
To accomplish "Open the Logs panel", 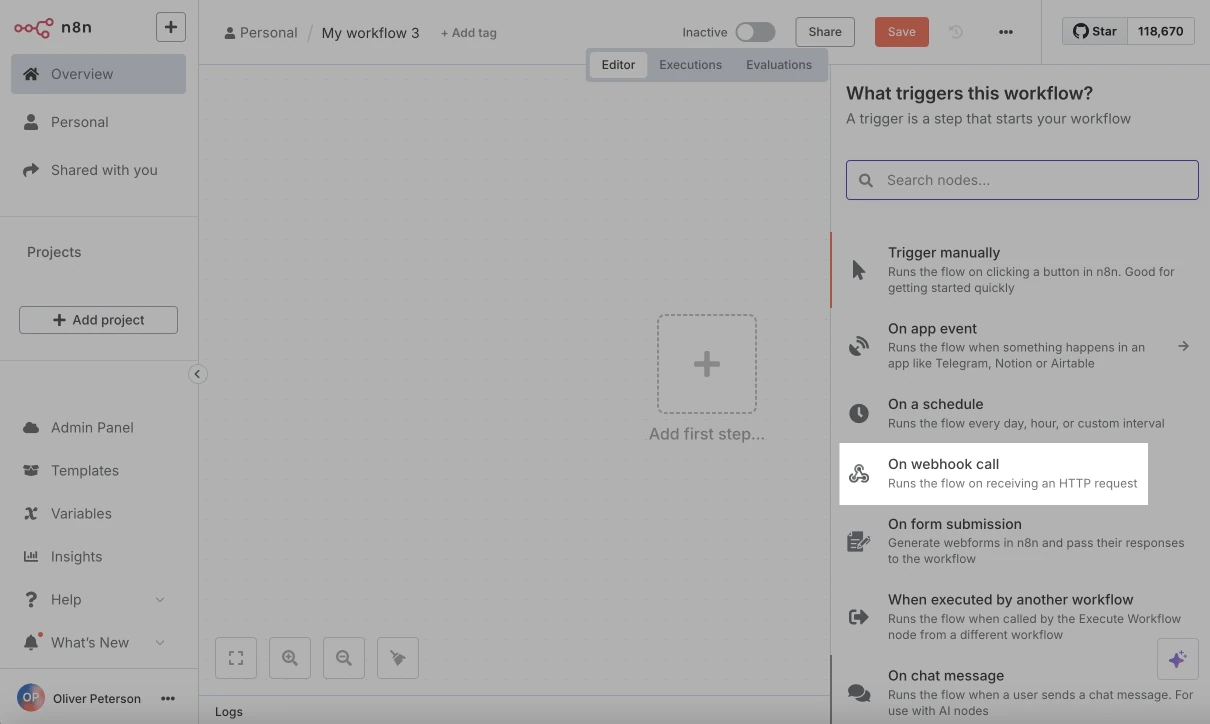I will pyautogui.click(x=229, y=712).
